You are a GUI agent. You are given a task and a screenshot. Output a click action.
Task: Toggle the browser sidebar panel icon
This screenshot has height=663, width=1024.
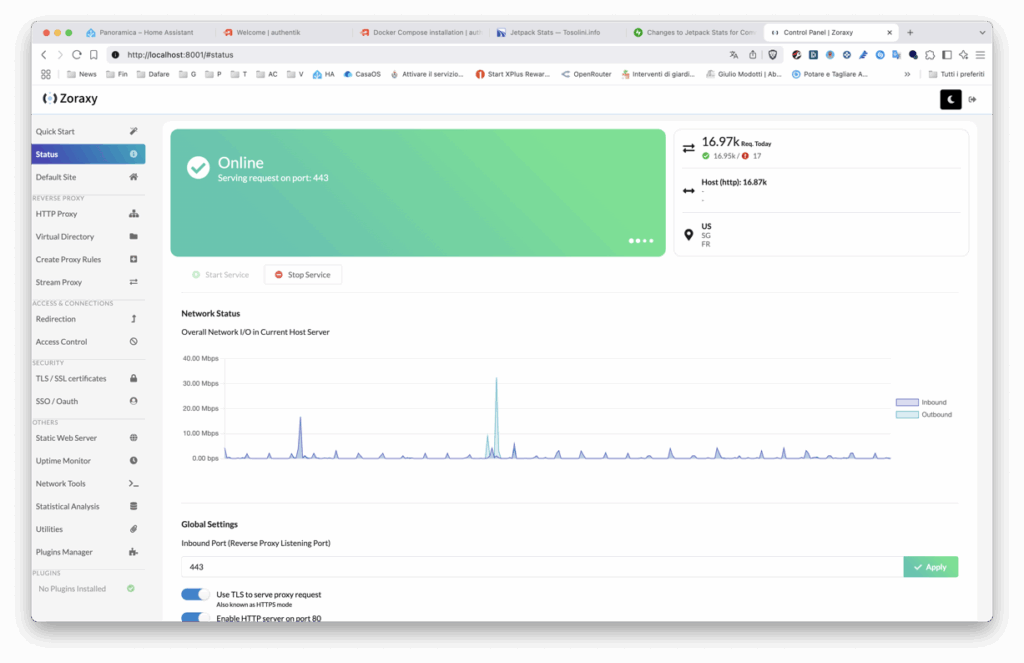click(947, 55)
